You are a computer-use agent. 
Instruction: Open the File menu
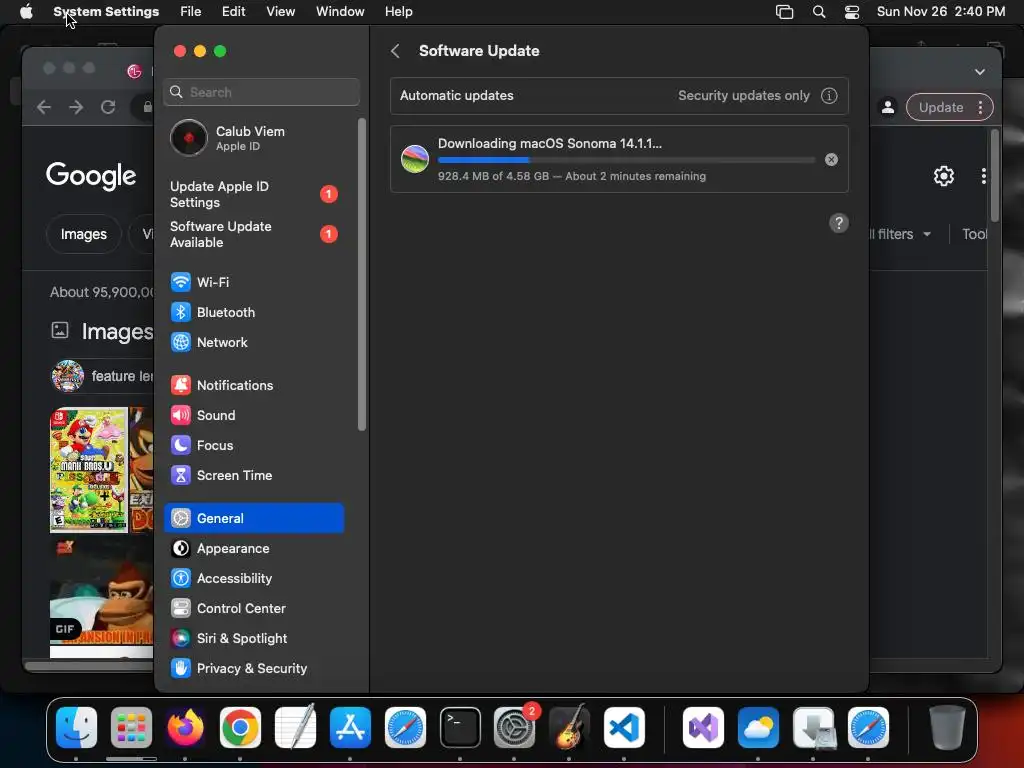(x=191, y=12)
